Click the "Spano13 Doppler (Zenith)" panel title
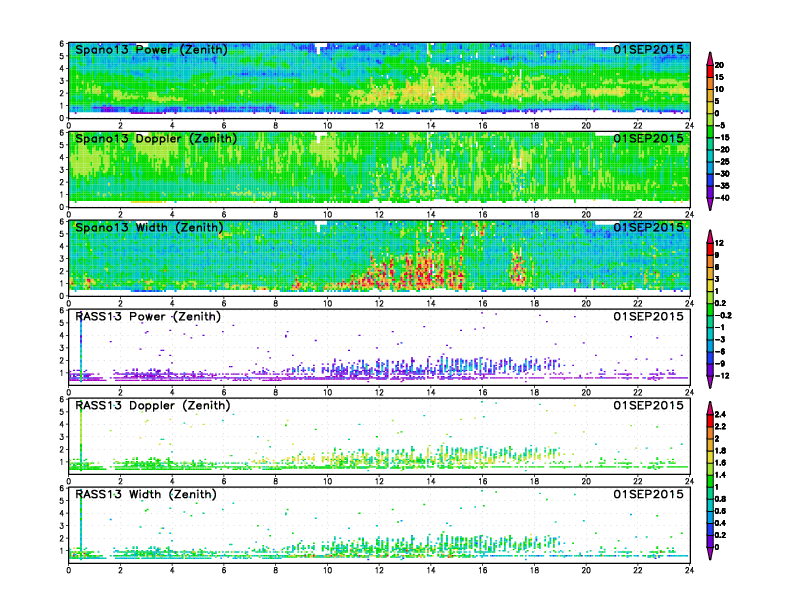The image size is (792, 612). [x=156, y=138]
